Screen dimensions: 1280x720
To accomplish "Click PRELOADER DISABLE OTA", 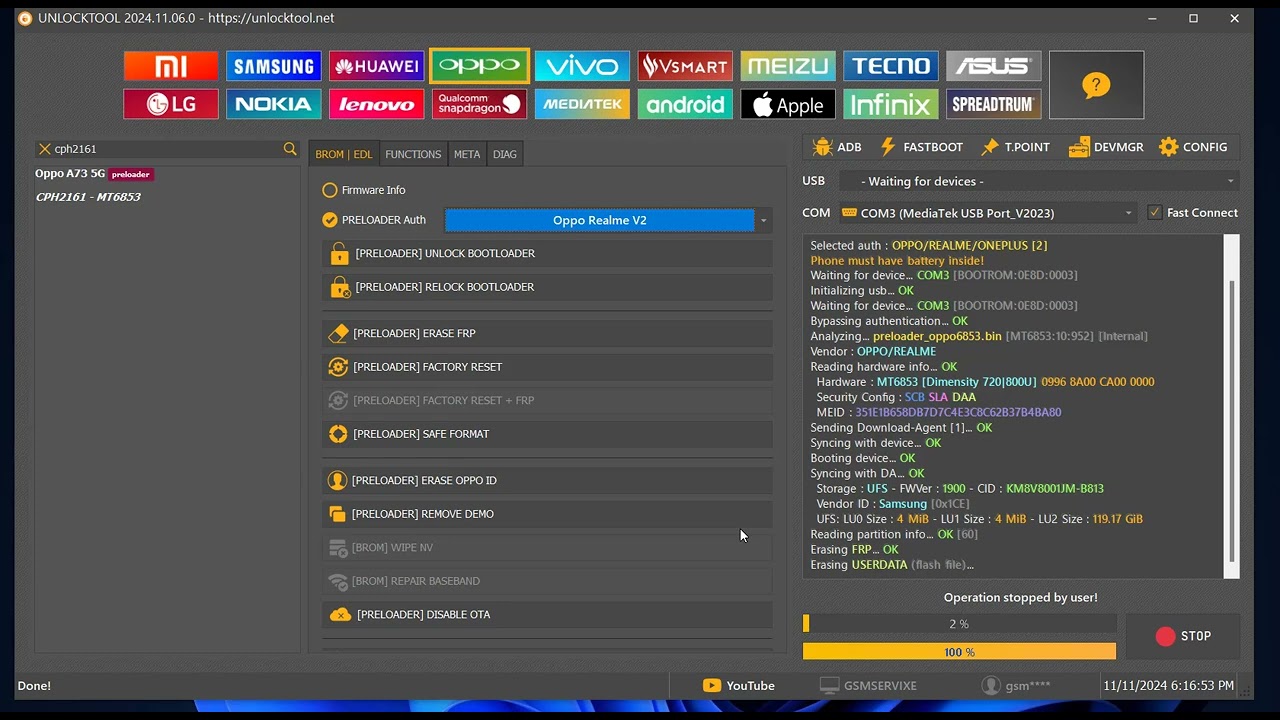I will pos(547,615).
